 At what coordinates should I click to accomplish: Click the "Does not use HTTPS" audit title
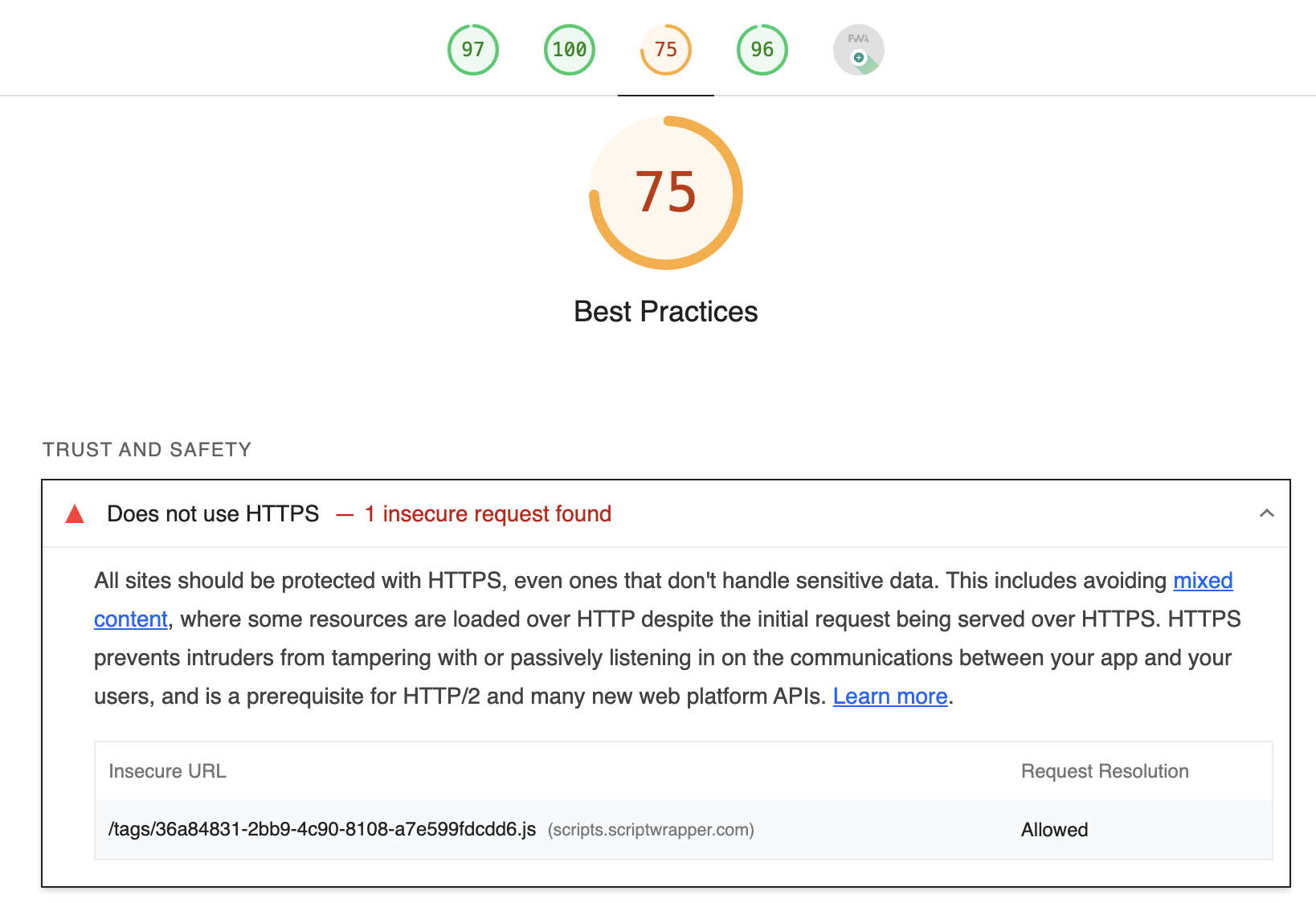[213, 514]
